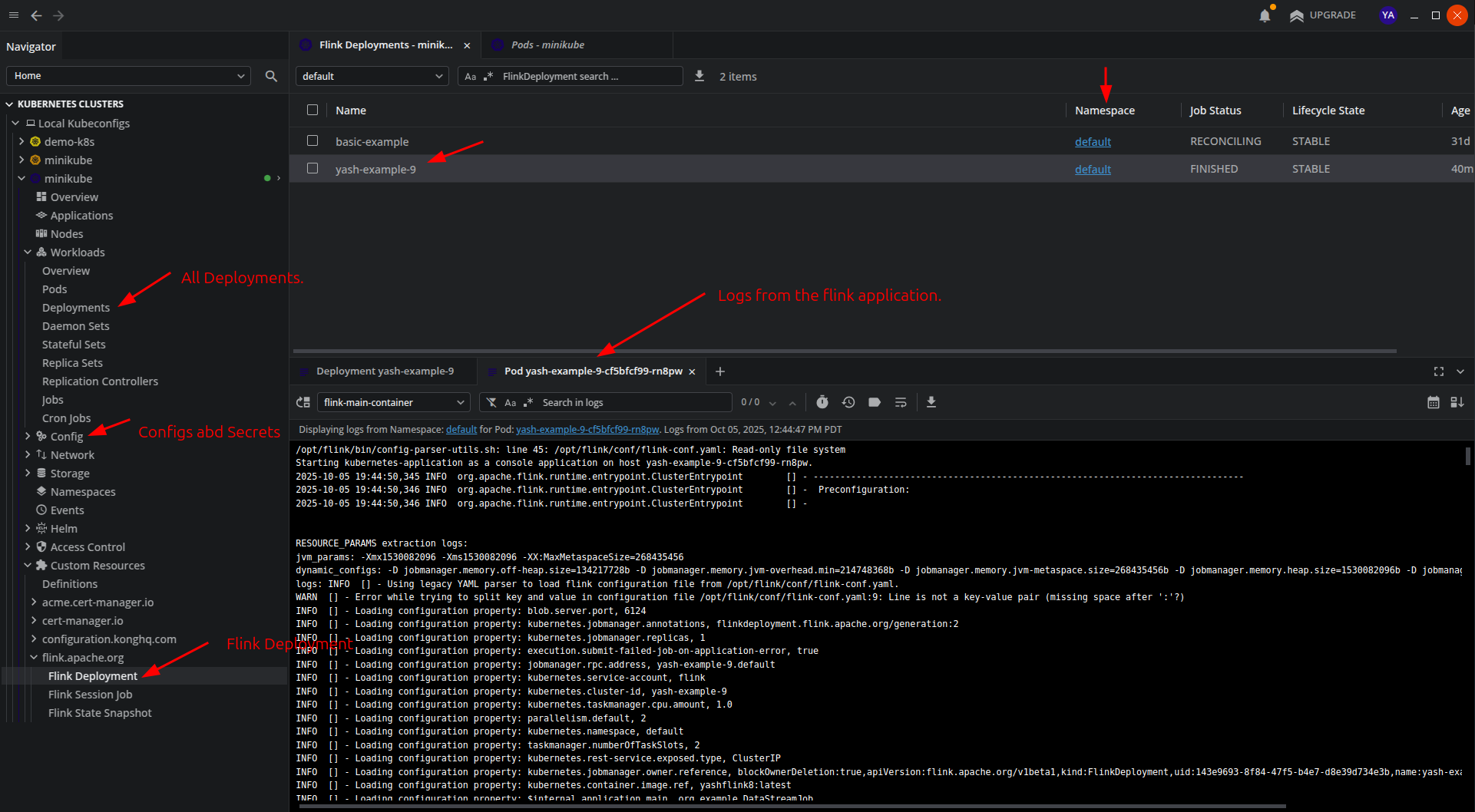Toggle the select-all checkbox in table header

313,110
